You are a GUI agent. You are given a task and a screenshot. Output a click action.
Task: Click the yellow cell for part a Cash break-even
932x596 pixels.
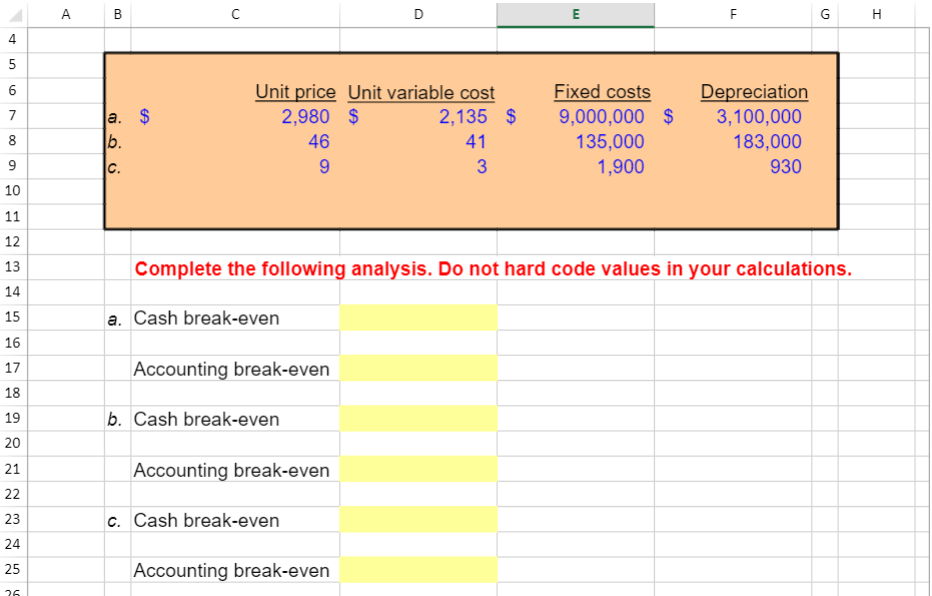coord(418,317)
